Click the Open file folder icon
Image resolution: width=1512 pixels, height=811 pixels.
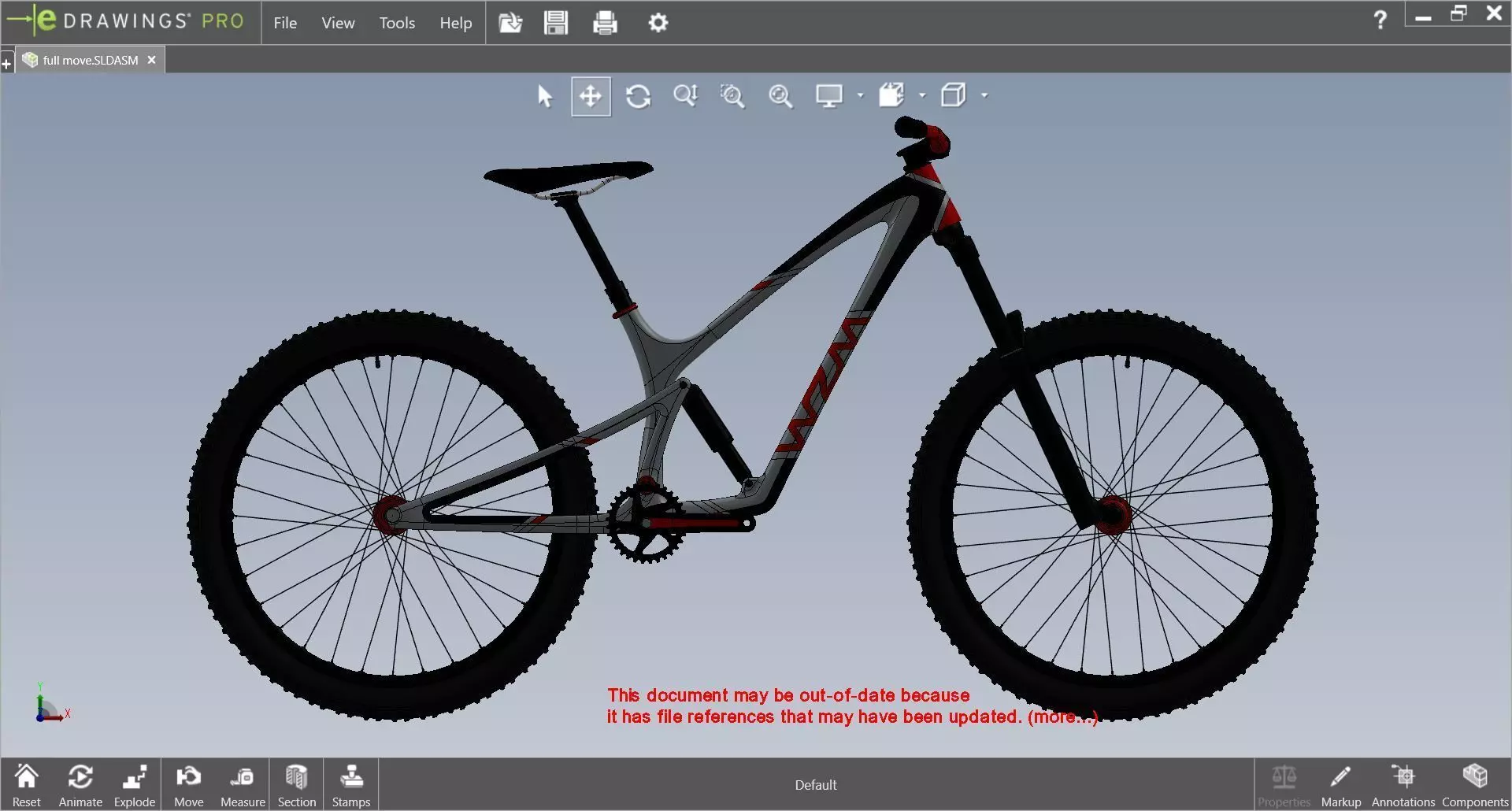[510, 23]
